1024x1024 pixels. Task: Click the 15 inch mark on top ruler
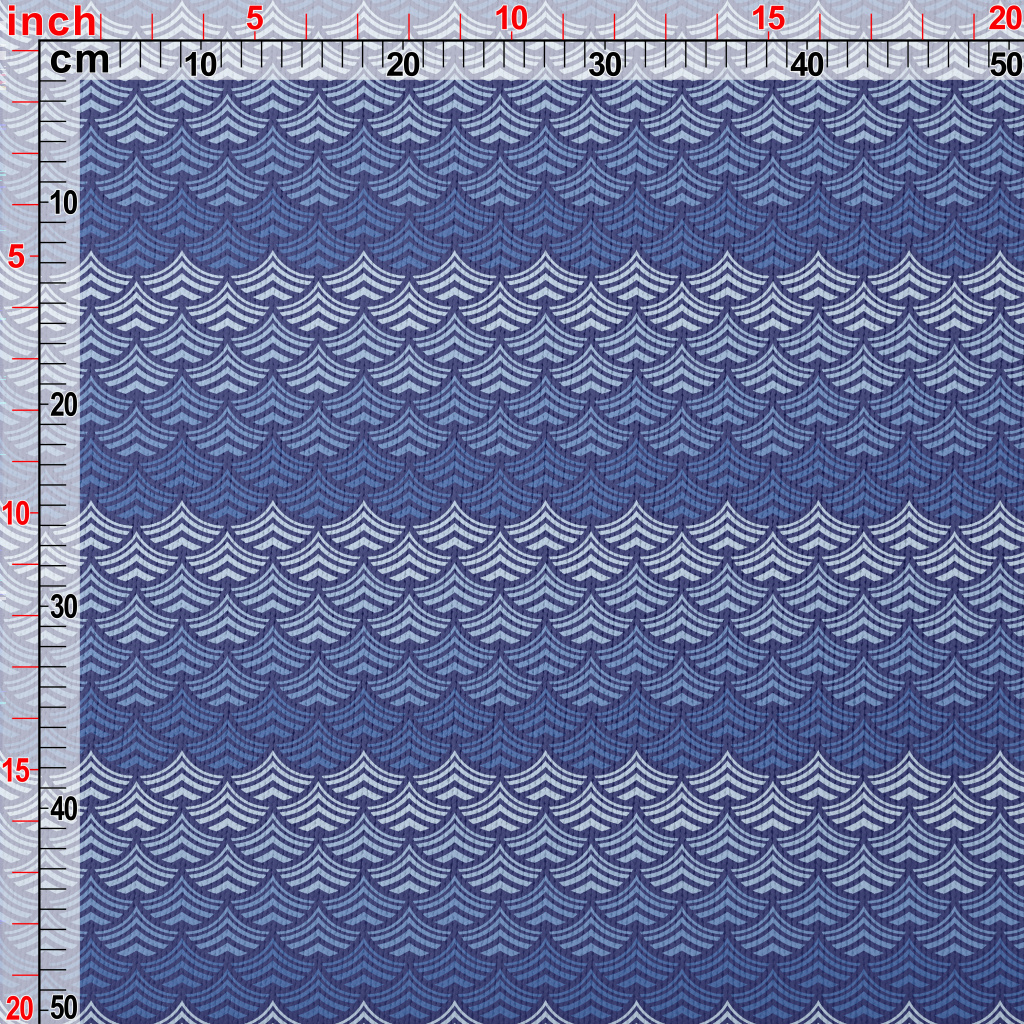pyautogui.click(x=768, y=19)
